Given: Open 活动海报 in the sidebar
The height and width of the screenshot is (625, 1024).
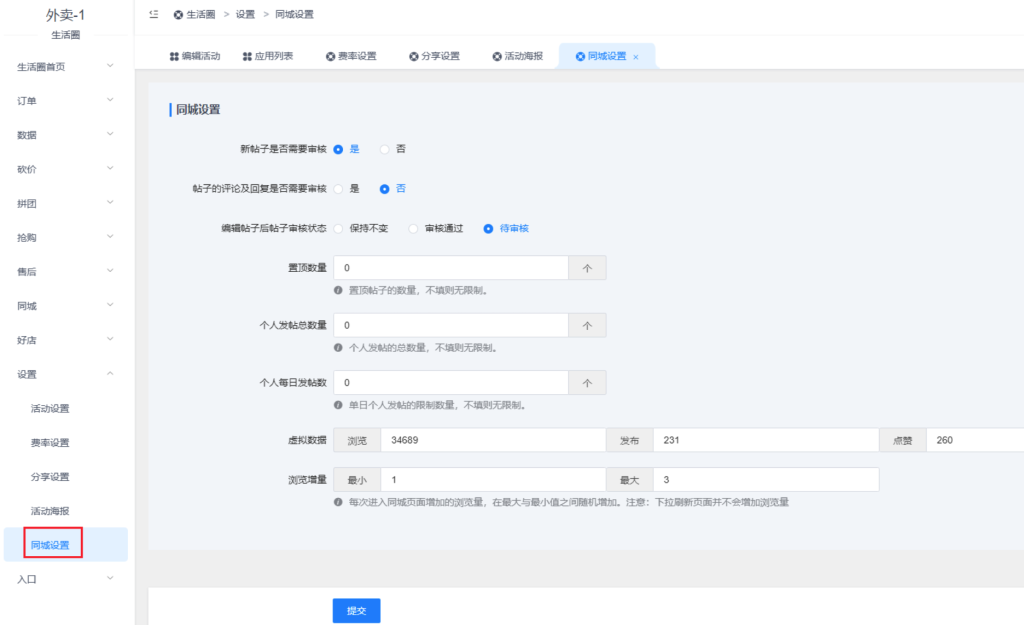Looking at the screenshot, I should point(50,511).
